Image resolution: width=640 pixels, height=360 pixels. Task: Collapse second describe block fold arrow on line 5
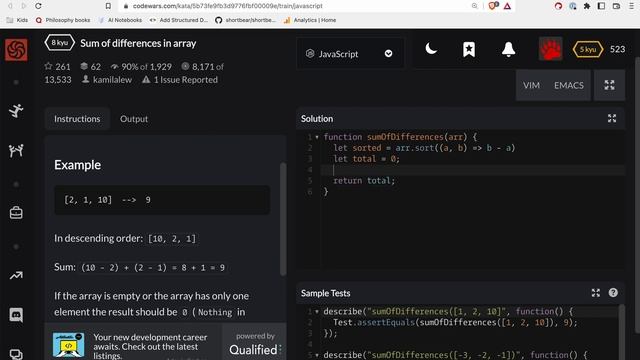point(317,355)
